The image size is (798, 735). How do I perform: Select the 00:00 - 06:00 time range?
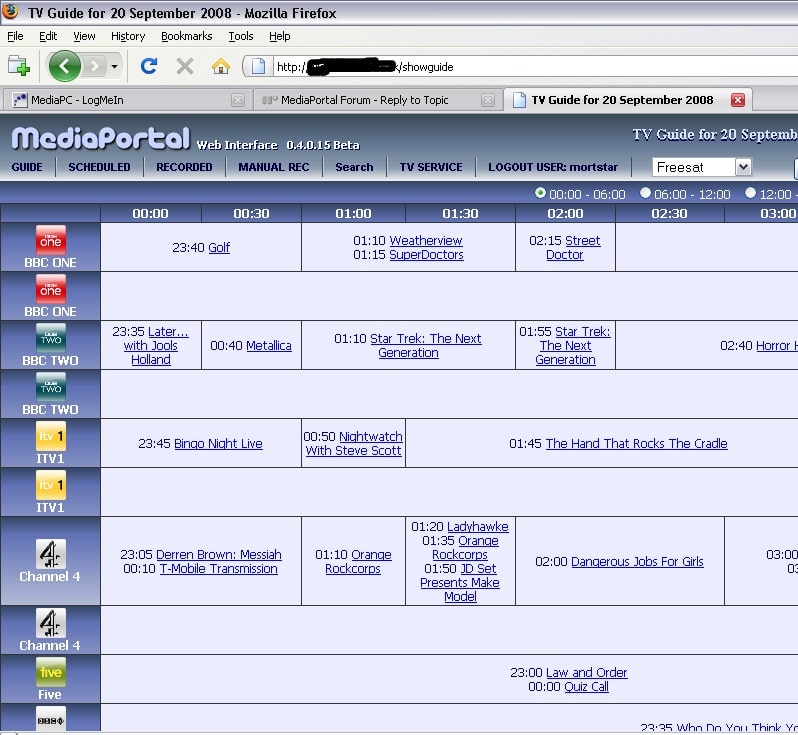[541, 193]
